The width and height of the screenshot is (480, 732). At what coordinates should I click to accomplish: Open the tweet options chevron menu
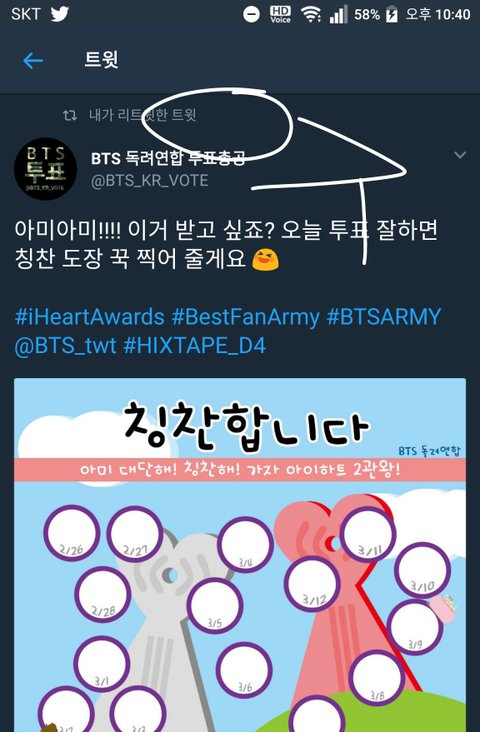[x=460, y=155]
